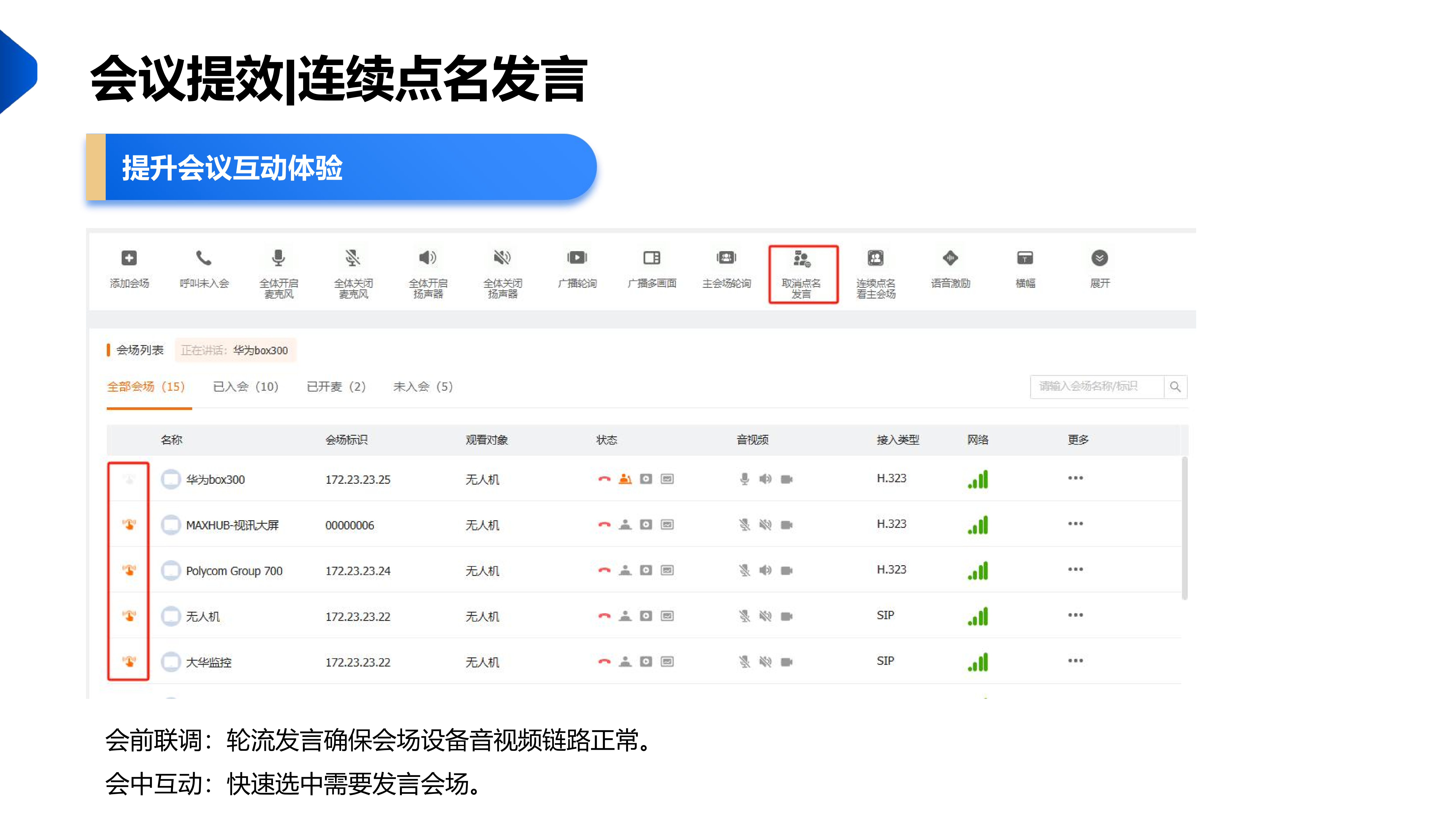1456x819 pixels.
Task: Hang up the Polycom Group 700 site
Action: 604,570
